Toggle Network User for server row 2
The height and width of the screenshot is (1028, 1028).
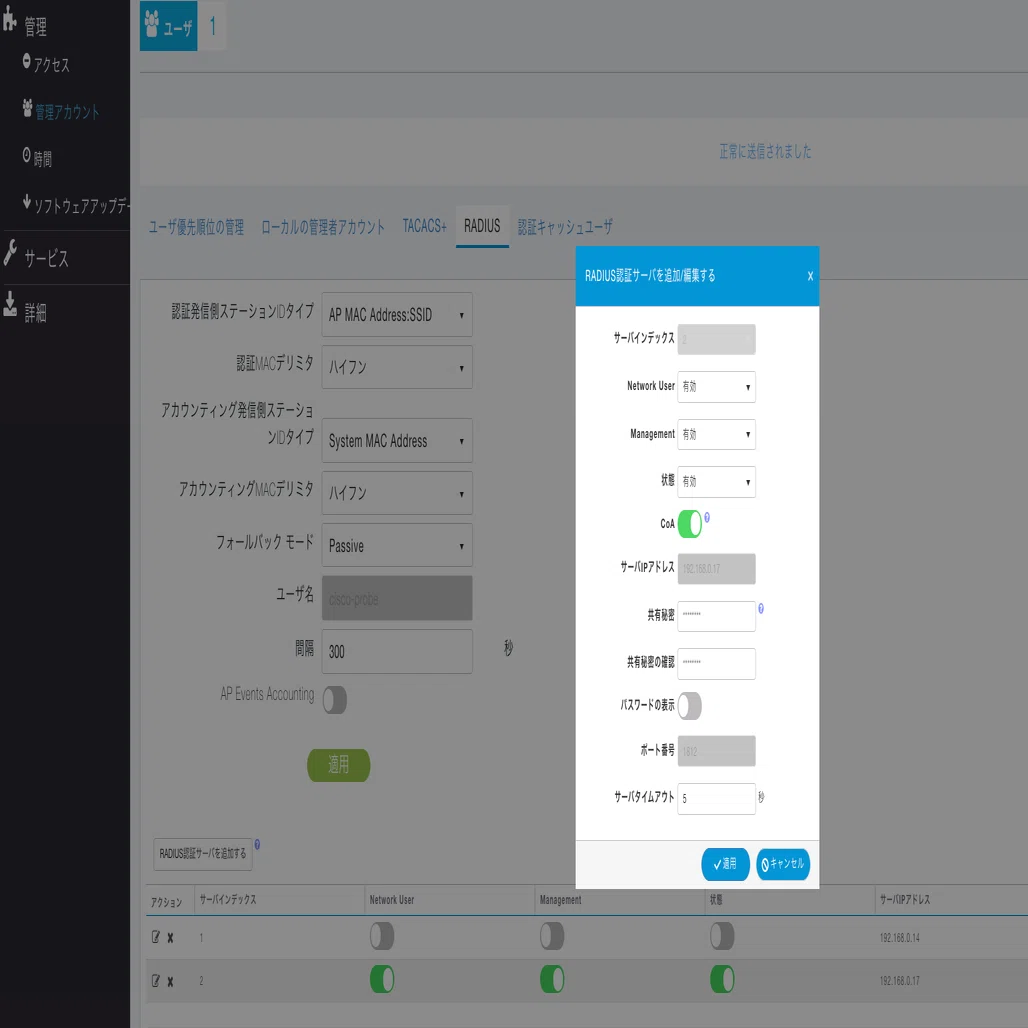(x=382, y=979)
